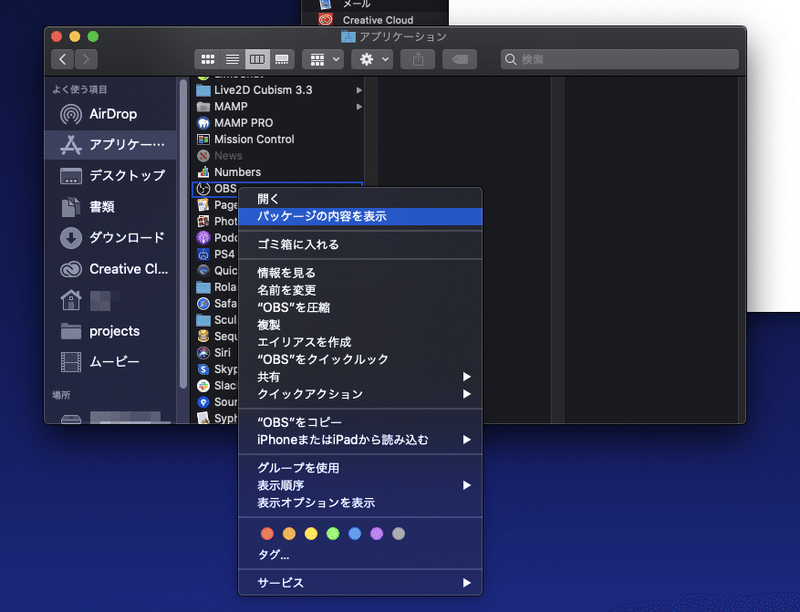This screenshot has height=612, width=800.
Task: Open Desktop from the sidebar
Action: click(x=110, y=176)
